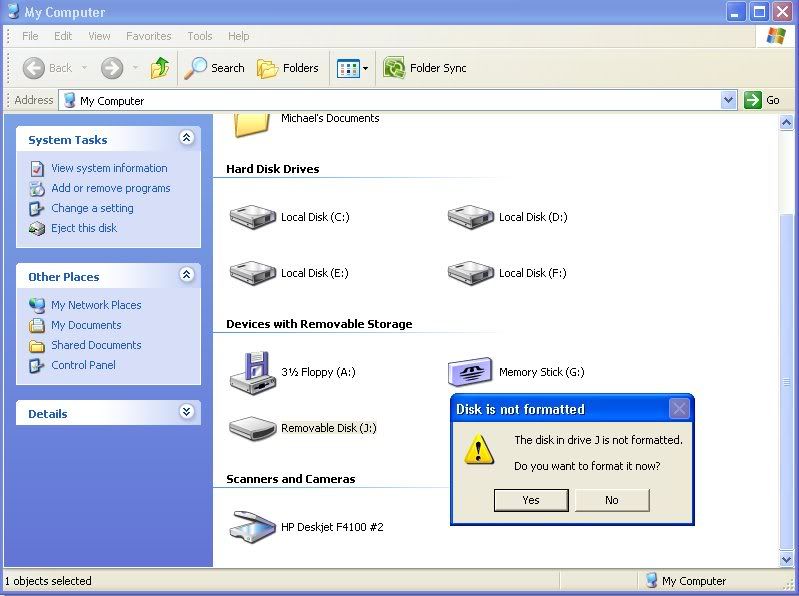Viewport: 799px width, 596px height.
Task: Click My Computer in the status bar
Action: point(686,581)
